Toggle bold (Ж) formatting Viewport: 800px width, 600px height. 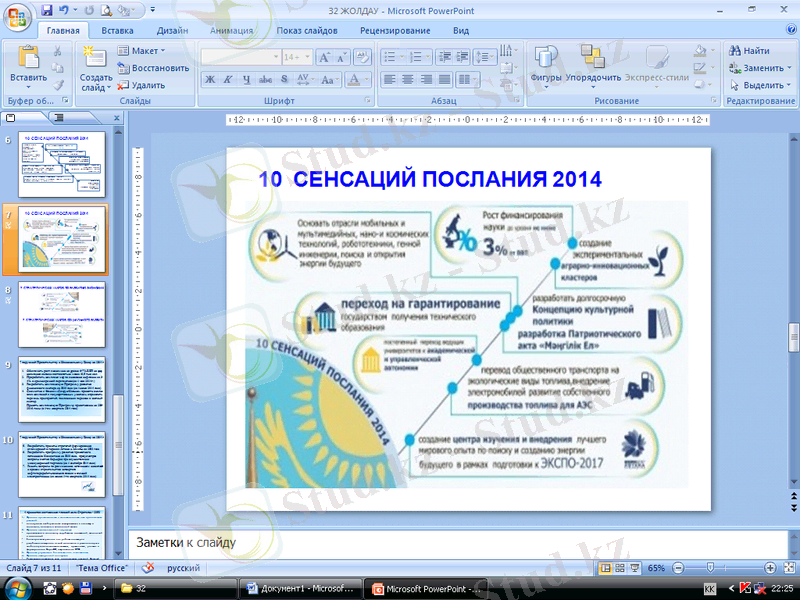[x=211, y=79]
